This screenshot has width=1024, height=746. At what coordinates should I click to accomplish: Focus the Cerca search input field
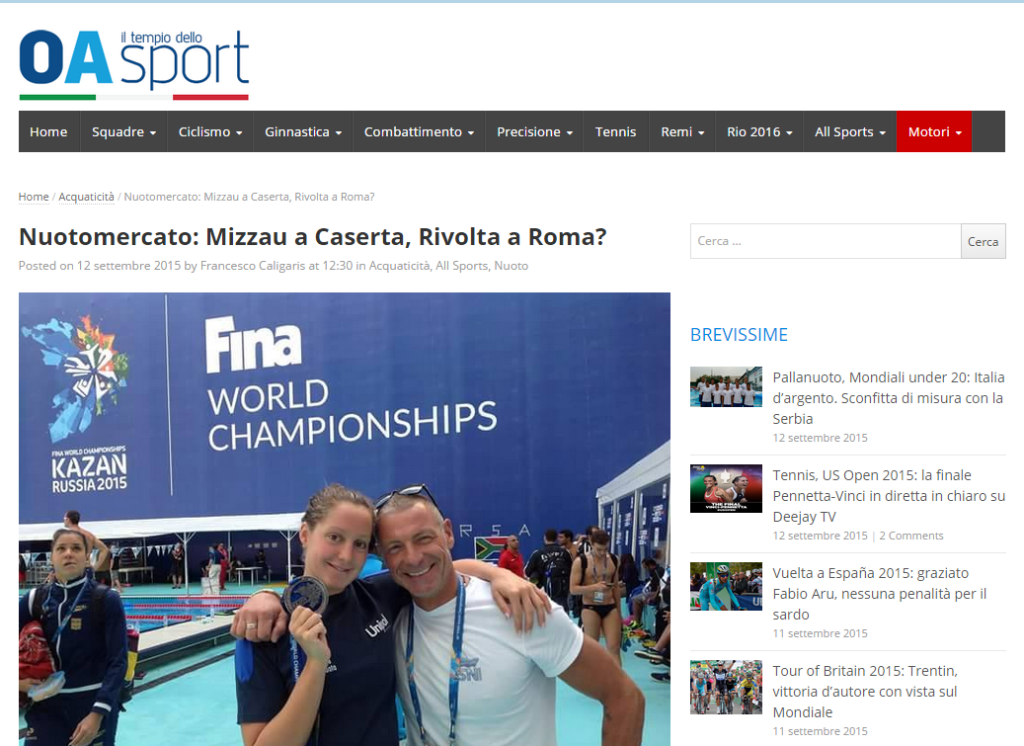(825, 241)
